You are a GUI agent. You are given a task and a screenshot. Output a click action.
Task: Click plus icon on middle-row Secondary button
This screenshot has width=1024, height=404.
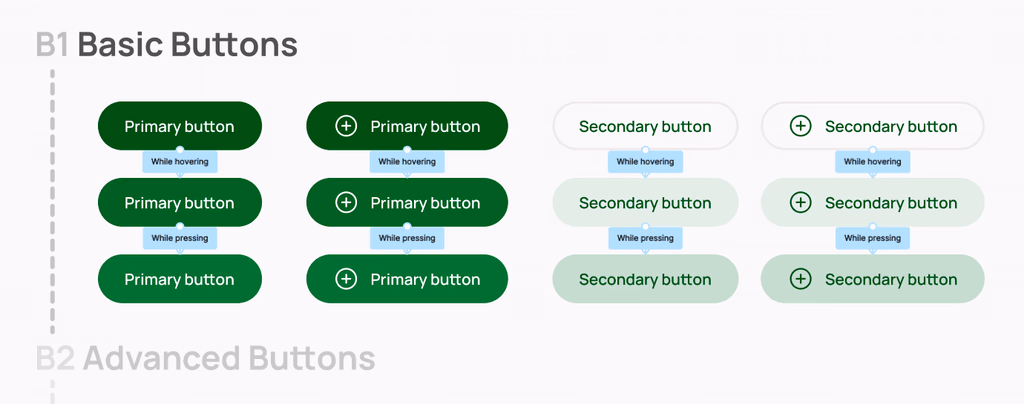(x=800, y=203)
